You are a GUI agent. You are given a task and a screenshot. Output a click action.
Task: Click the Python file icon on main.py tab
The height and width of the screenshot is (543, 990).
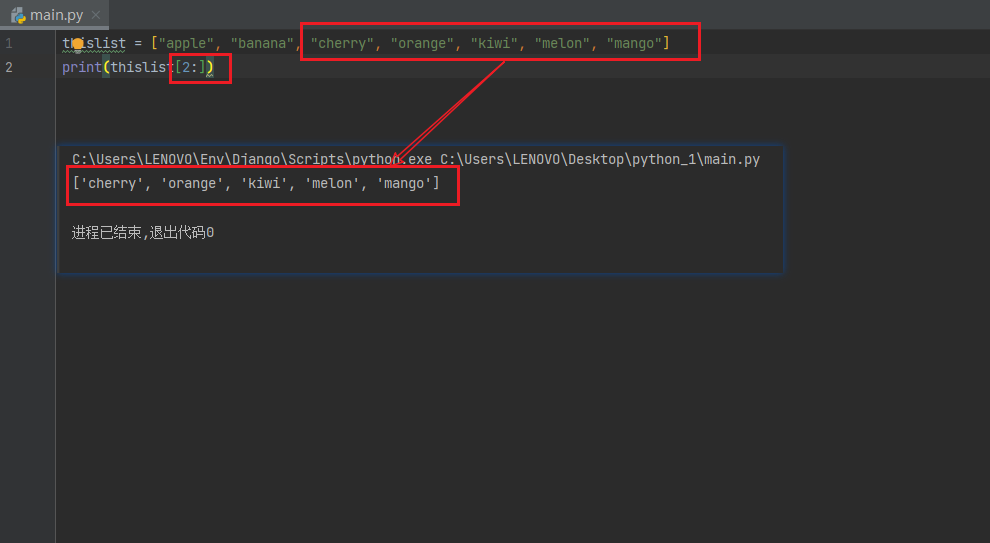pyautogui.click(x=18, y=15)
